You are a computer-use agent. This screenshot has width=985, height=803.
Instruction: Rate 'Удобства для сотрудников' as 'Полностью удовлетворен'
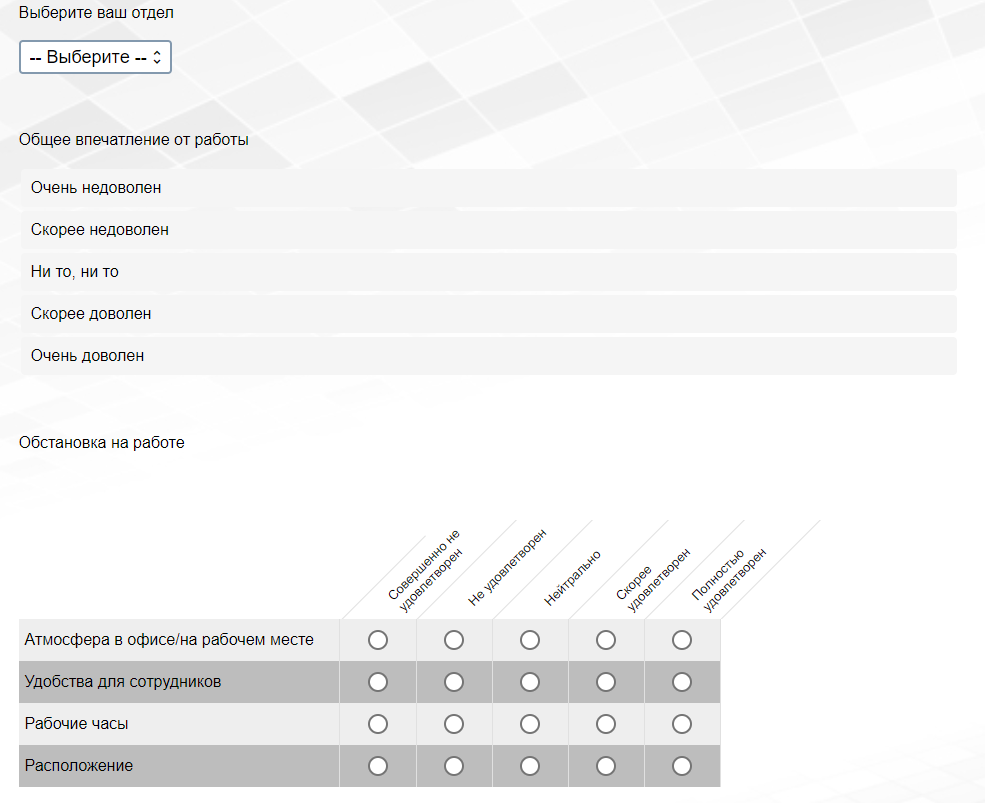click(682, 682)
